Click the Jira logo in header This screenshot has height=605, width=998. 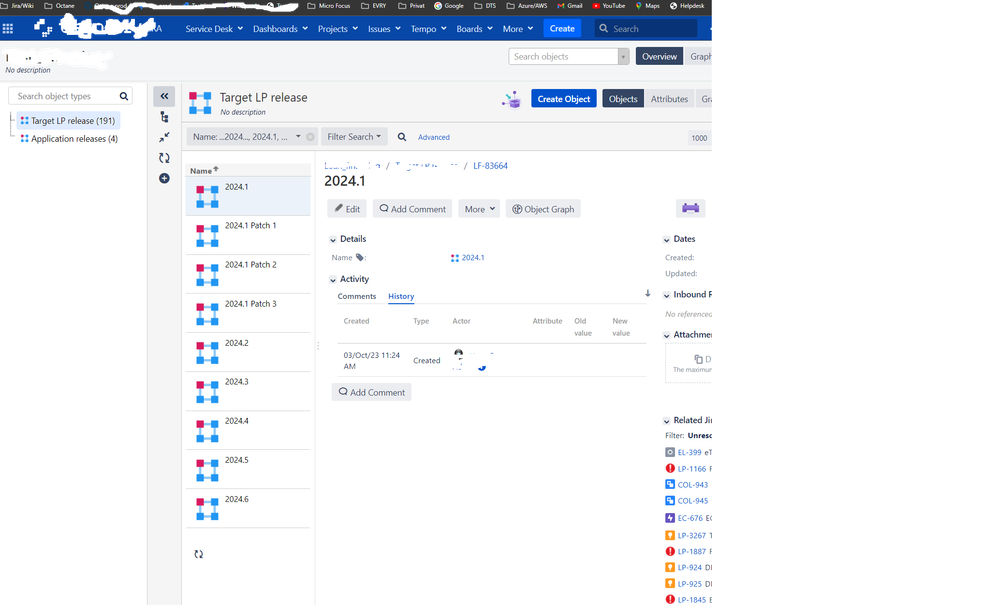click(43, 28)
